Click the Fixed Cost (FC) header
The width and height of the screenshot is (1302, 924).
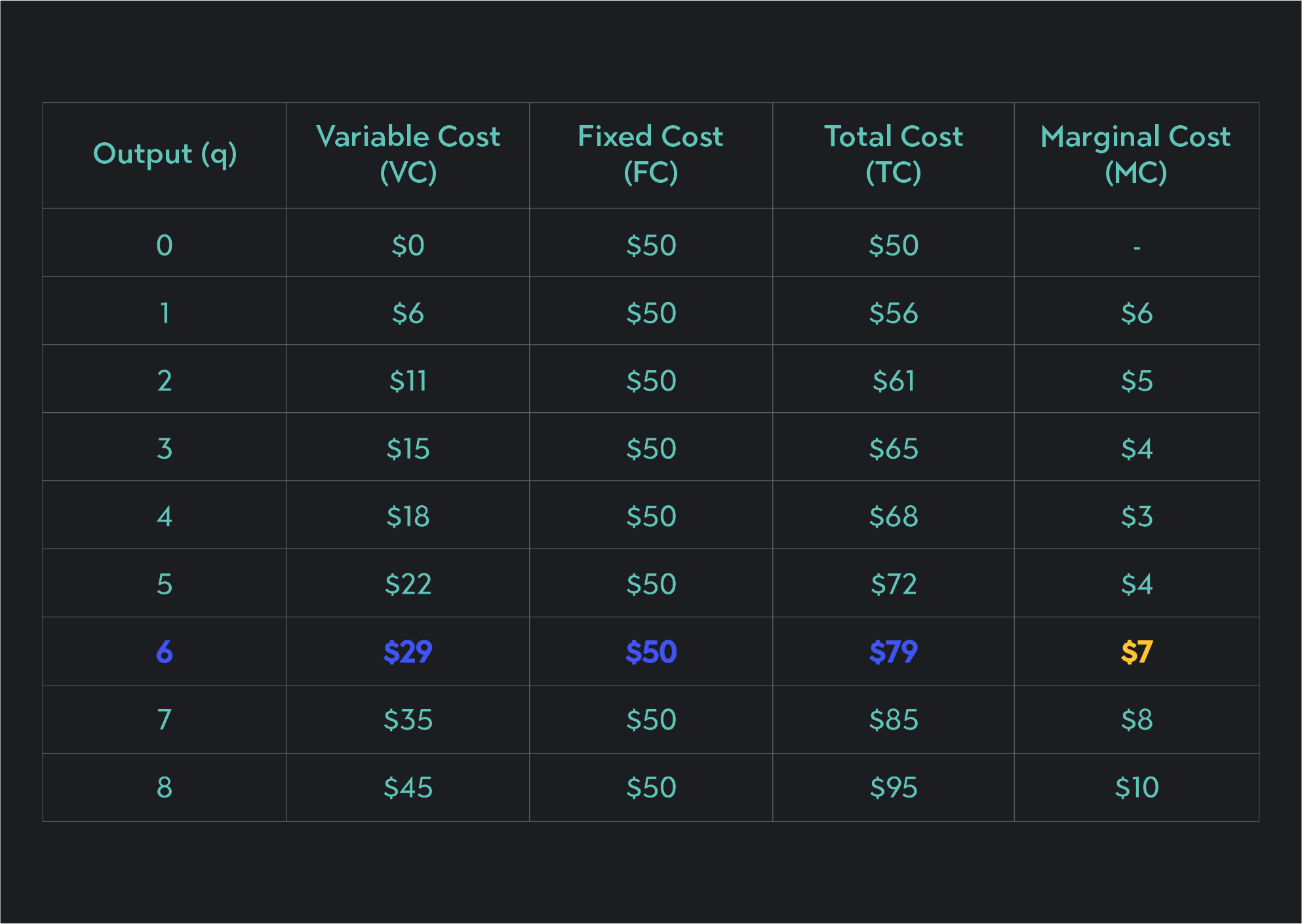point(650,154)
